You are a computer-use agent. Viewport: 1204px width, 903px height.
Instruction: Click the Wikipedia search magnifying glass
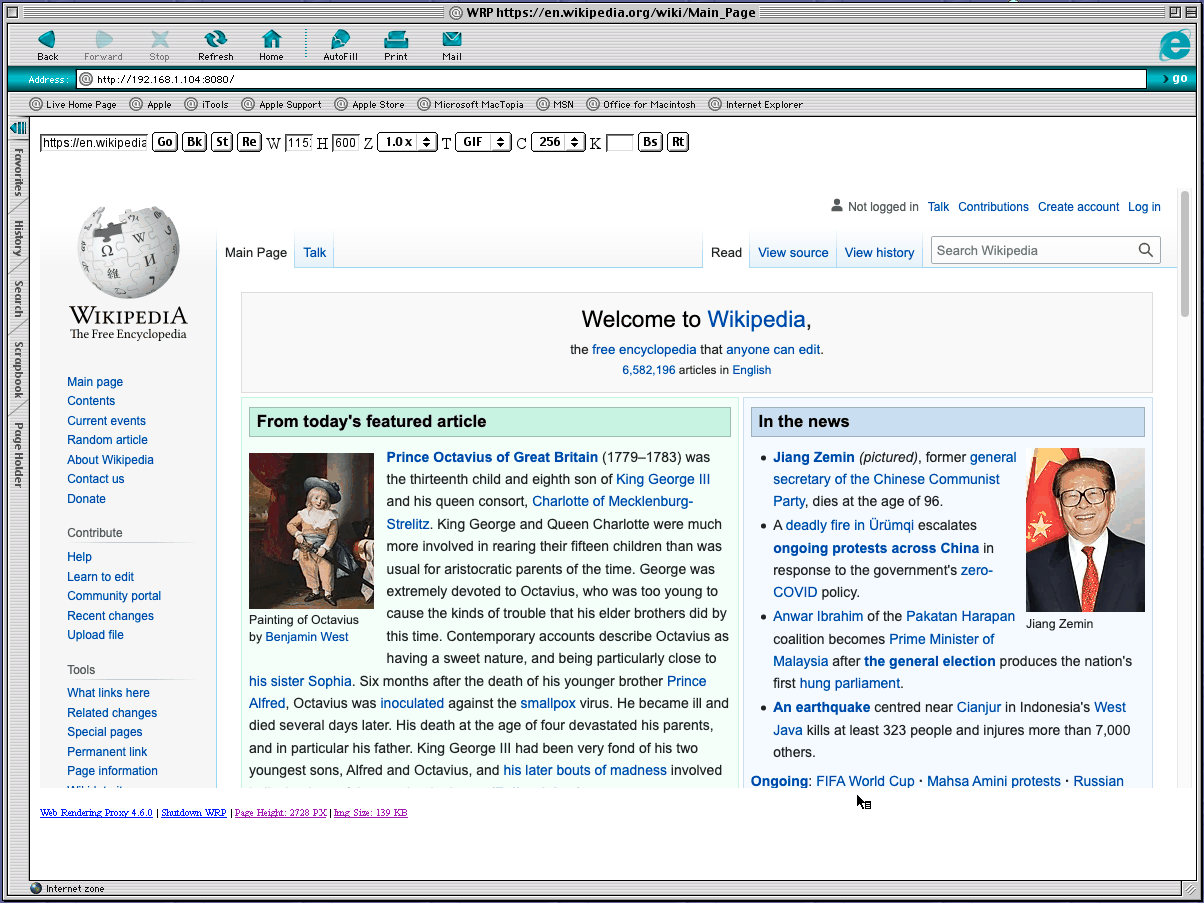1146,249
